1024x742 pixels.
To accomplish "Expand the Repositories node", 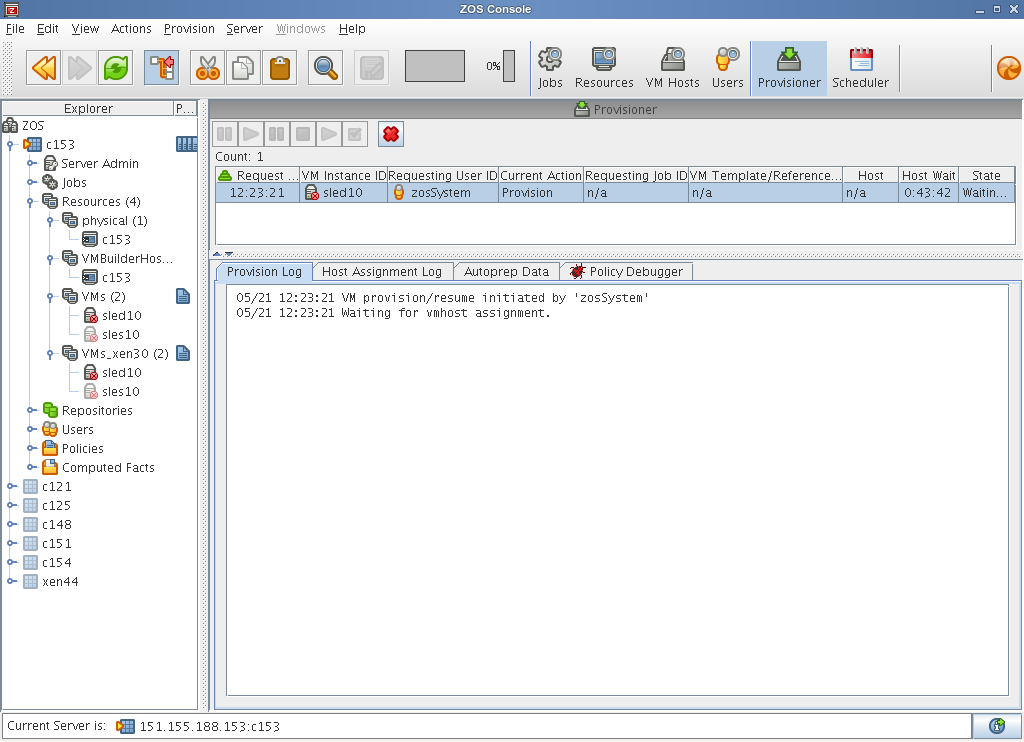I will tap(31, 410).
